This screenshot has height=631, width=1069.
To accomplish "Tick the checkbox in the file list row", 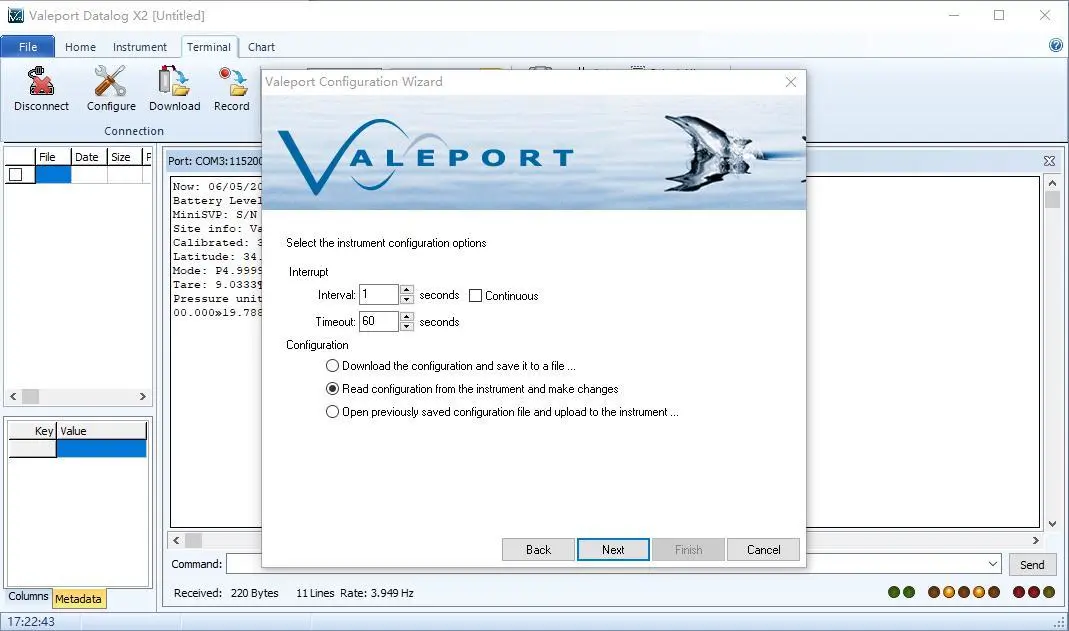I will pyautogui.click(x=16, y=174).
